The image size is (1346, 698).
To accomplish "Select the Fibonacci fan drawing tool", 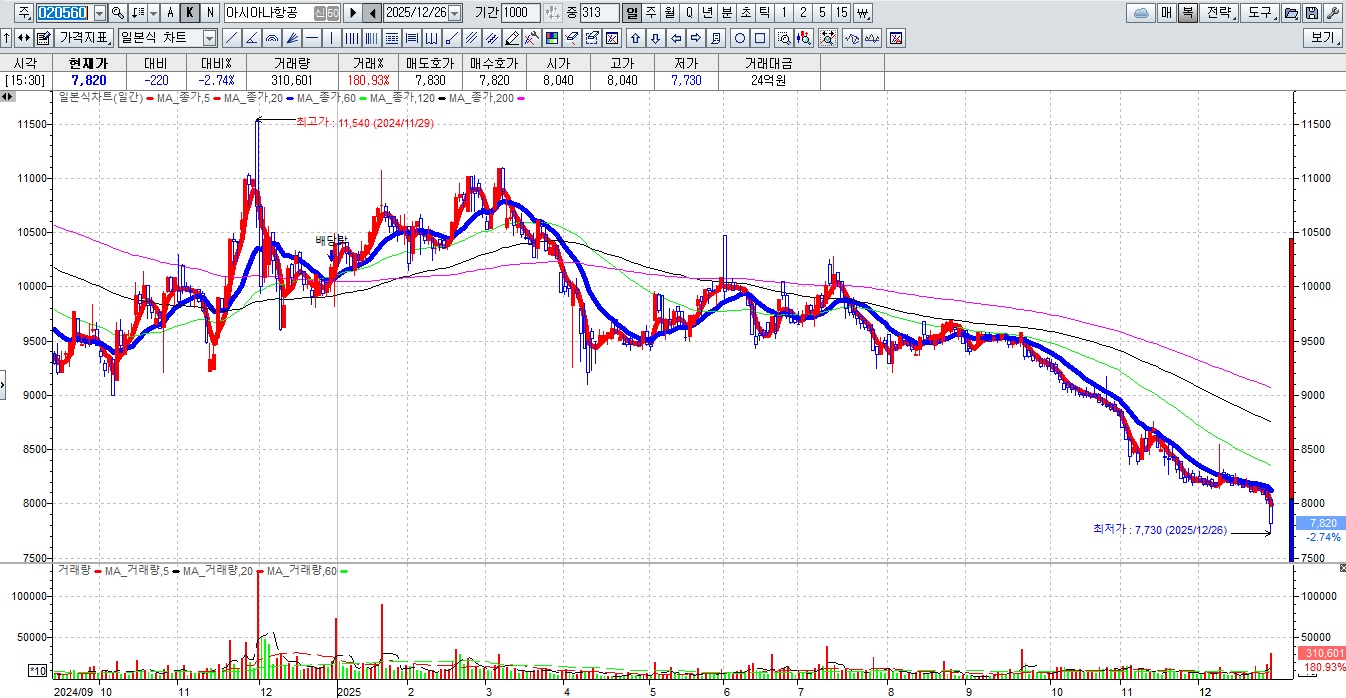I will point(292,38).
